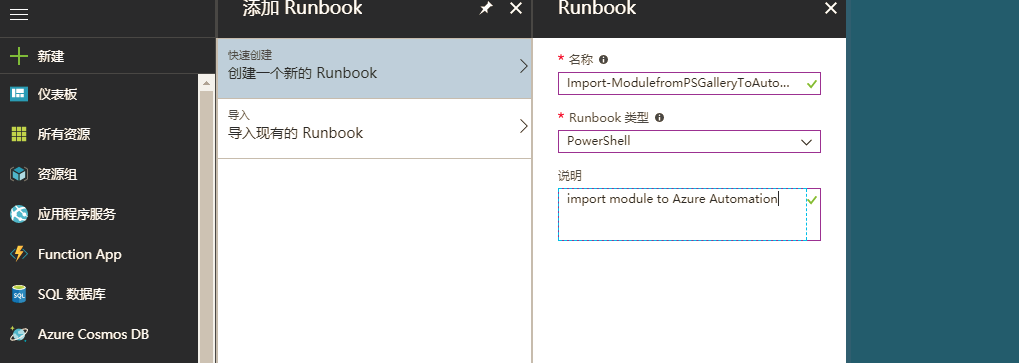The image size is (1019, 363).
Task: Go to 仪表板 label in sidebar
Action: (57, 94)
